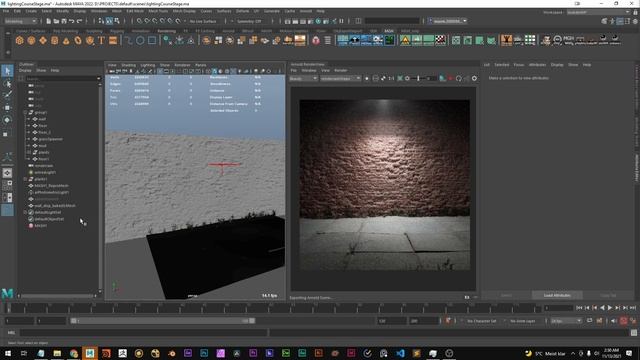
Task: Toggle the Attribute Editor sidebar icon
Action: coord(620,21)
